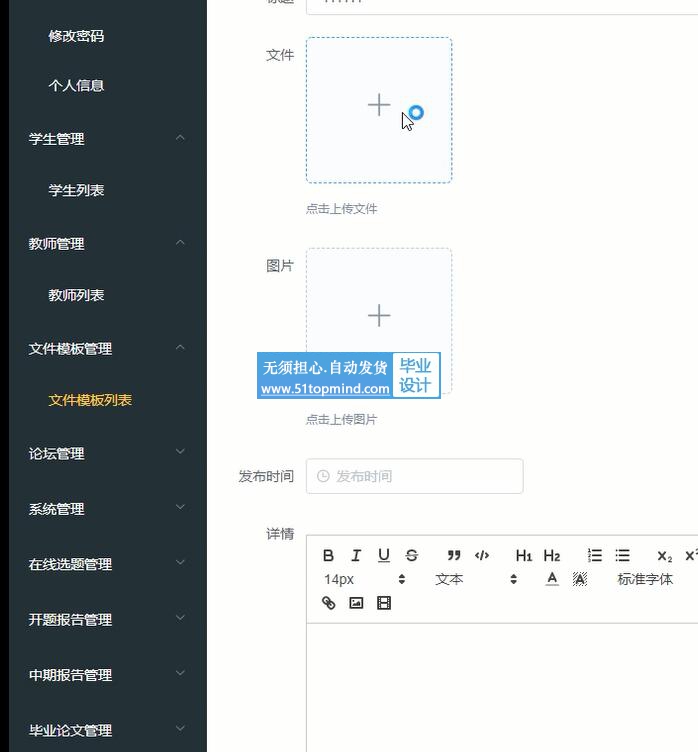Viewport: 698px width, 752px height.
Task: Toggle the bulleted list format
Action: [x=622, y=556]
